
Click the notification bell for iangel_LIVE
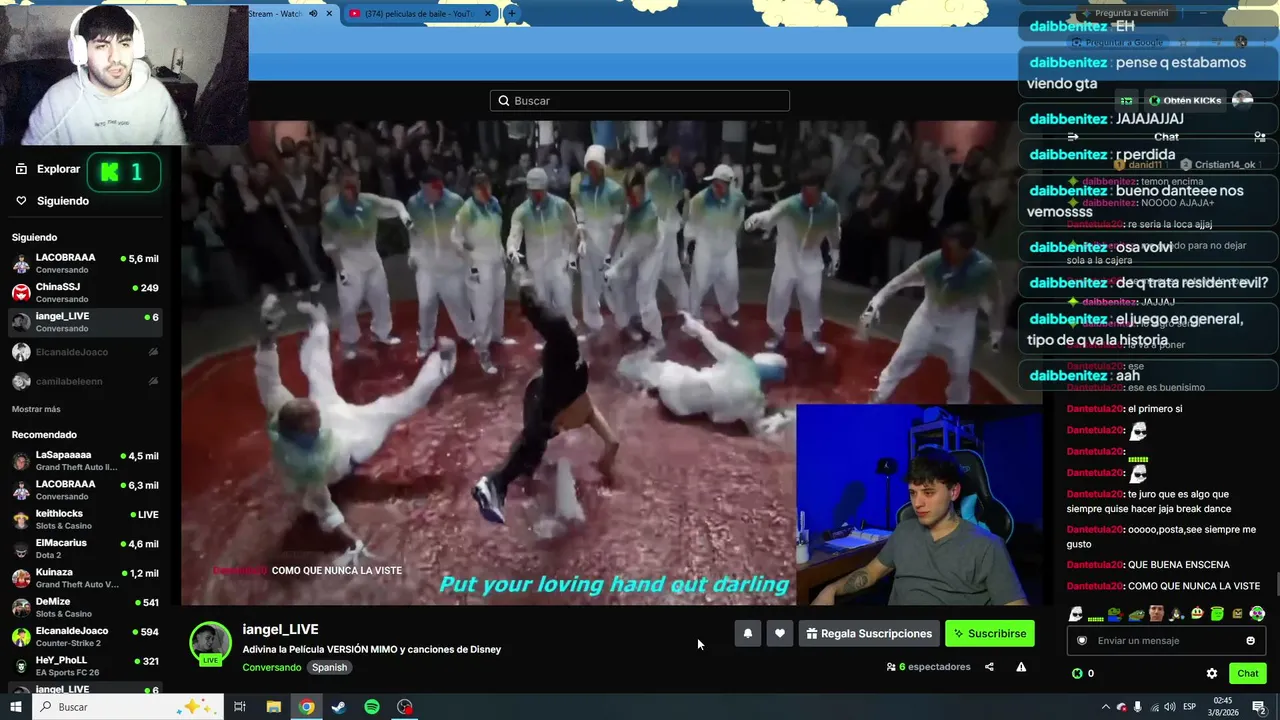click(x=748, y=633)
